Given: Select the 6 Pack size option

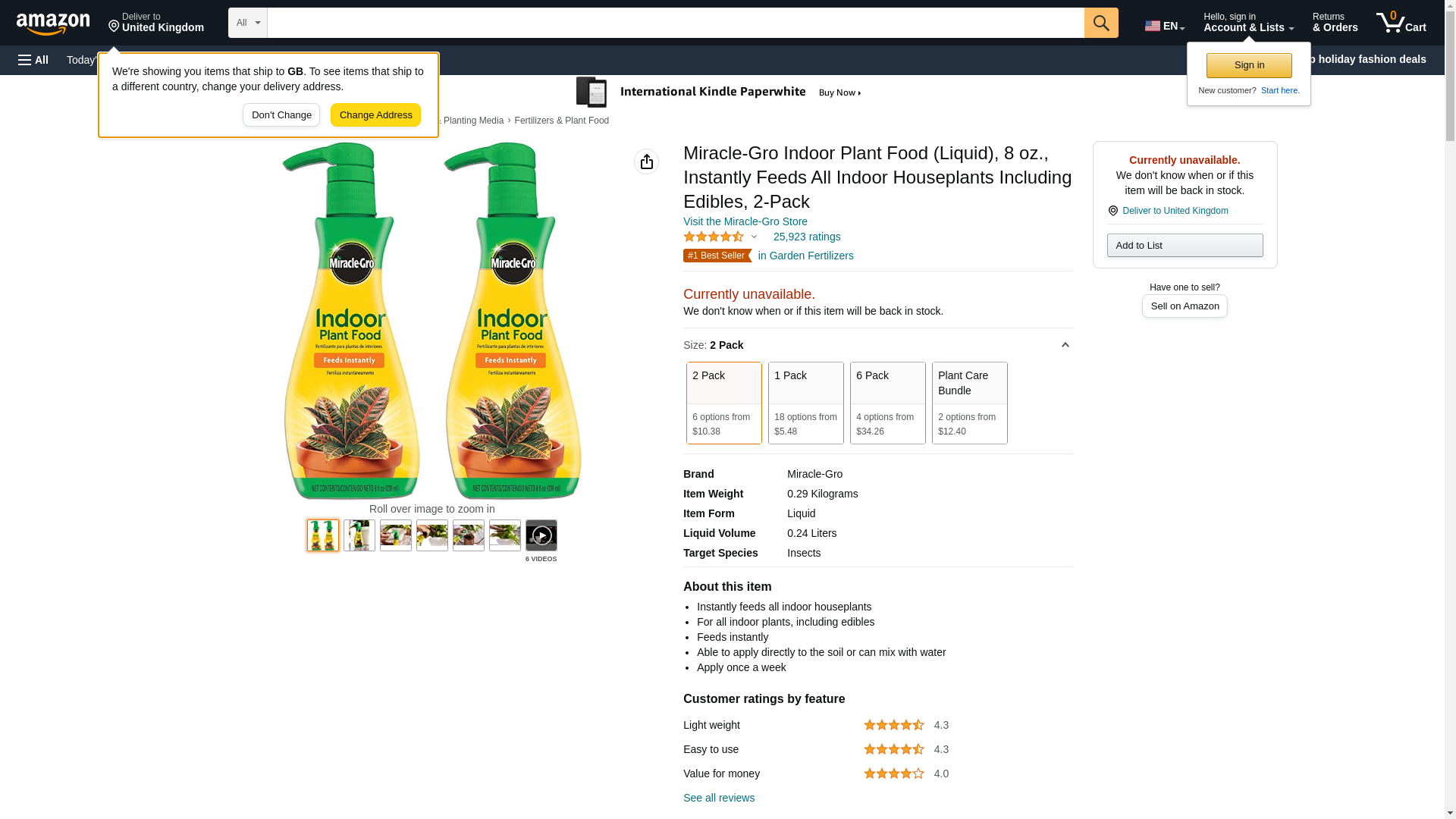Looking at the screenshot, I should click(887, 403).
